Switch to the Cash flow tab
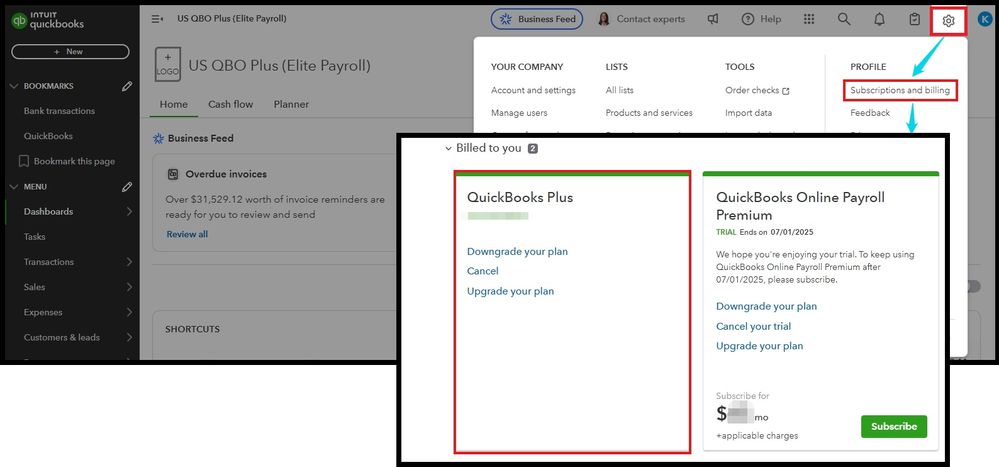Image resolution: width=999 pixels, height=467 pixels. coord(231,104)
